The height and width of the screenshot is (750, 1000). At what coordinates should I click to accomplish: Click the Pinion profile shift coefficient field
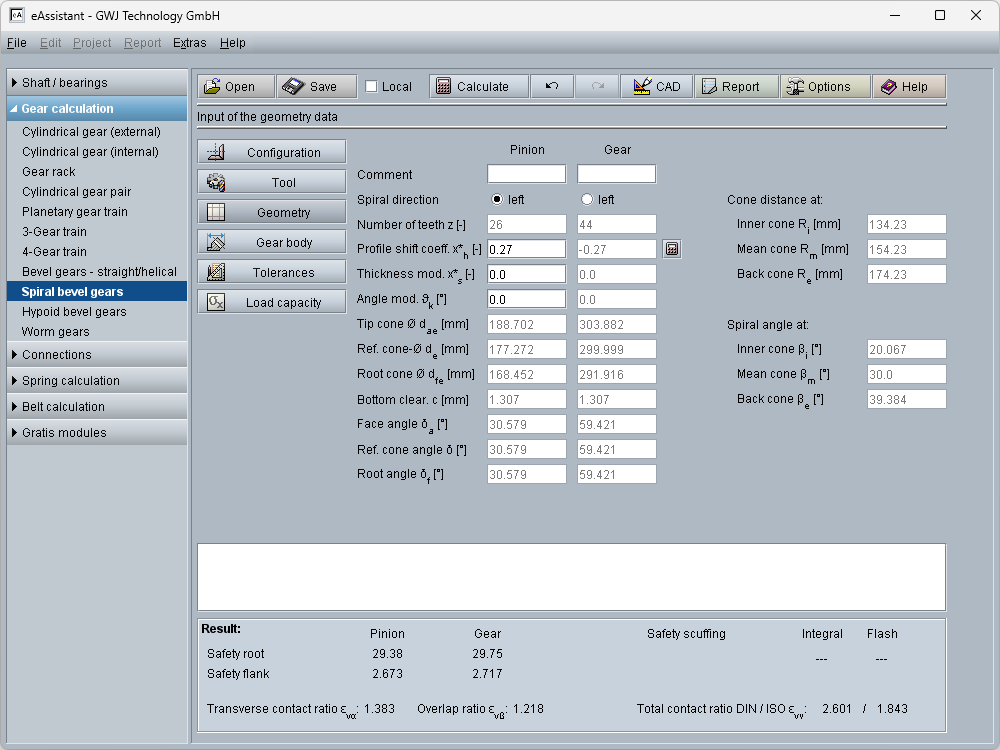pyautogui.click(x=526, y=249)
